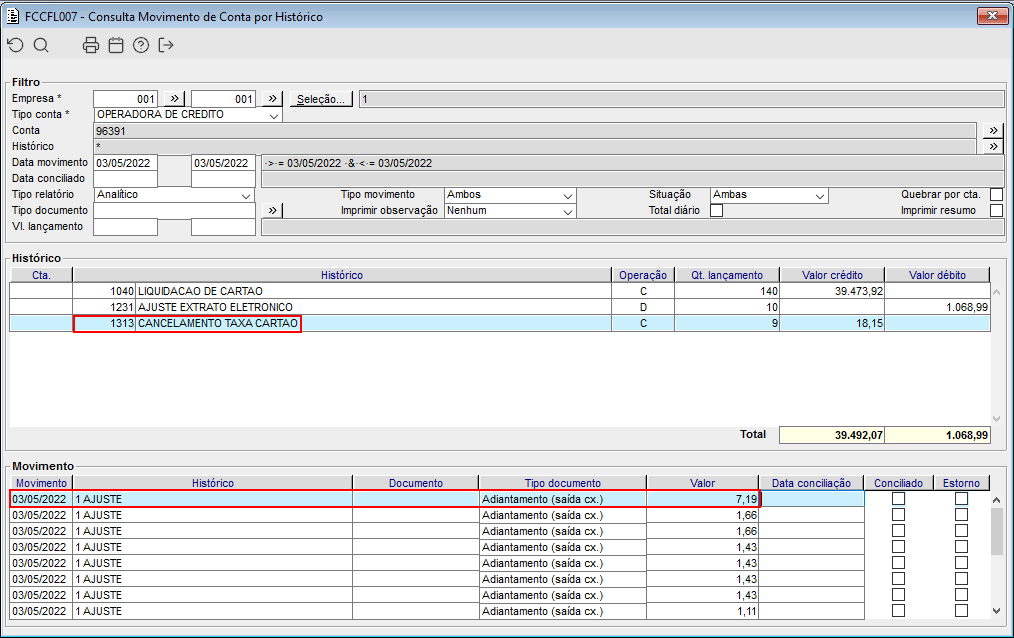Open the help question mark icon
The width and height of the screenshot is (1014, 638).
pos(140,45)
